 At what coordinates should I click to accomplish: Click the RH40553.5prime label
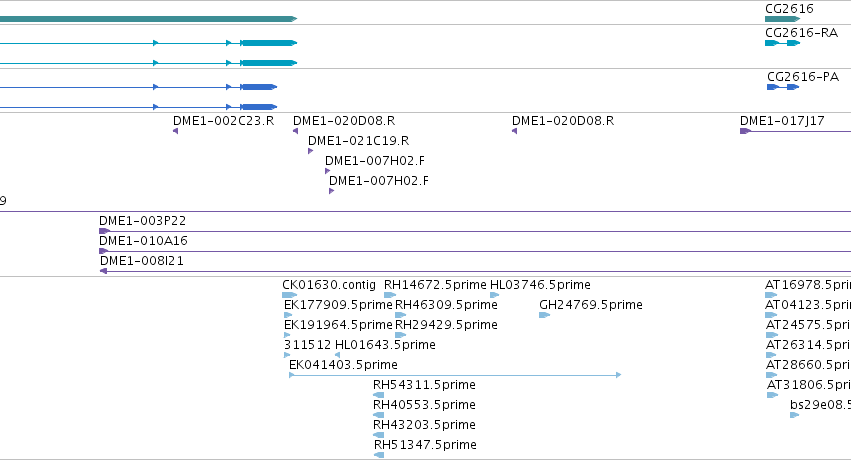coord(424,405)
